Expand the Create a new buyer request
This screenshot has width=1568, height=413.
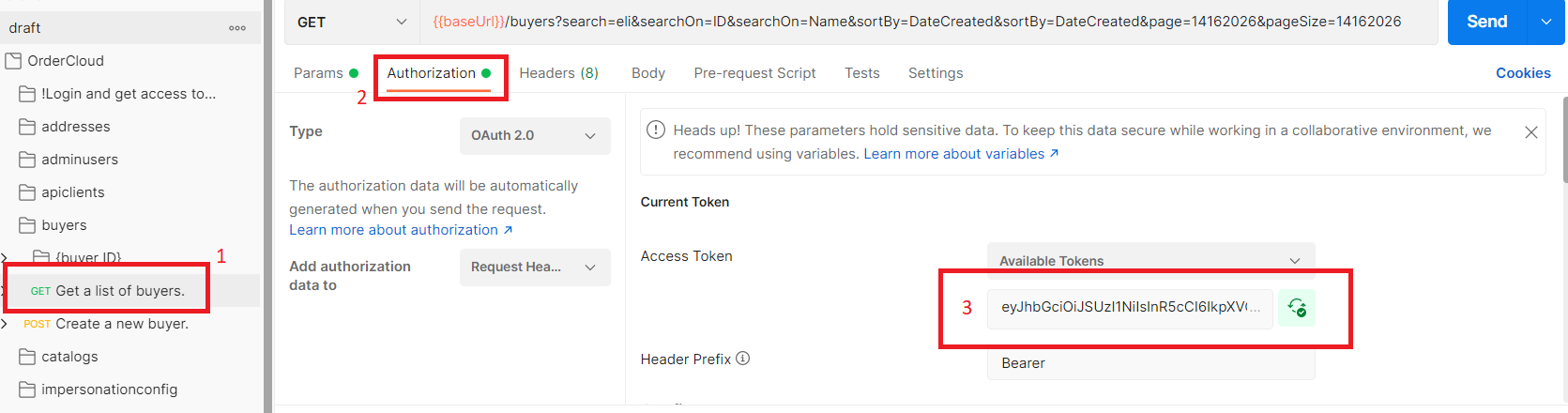click(x=5, y=324)
